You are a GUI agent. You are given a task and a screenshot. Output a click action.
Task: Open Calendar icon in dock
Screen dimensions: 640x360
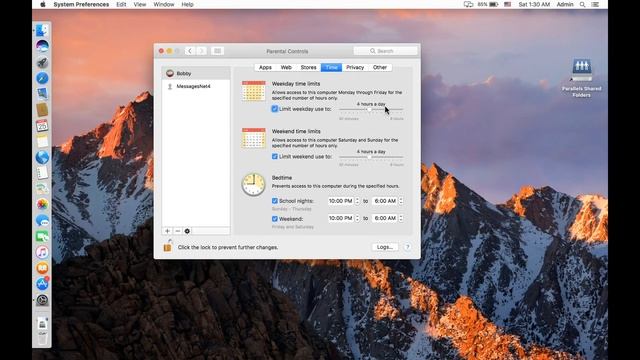pyautogui.click(x=42, y=125)
